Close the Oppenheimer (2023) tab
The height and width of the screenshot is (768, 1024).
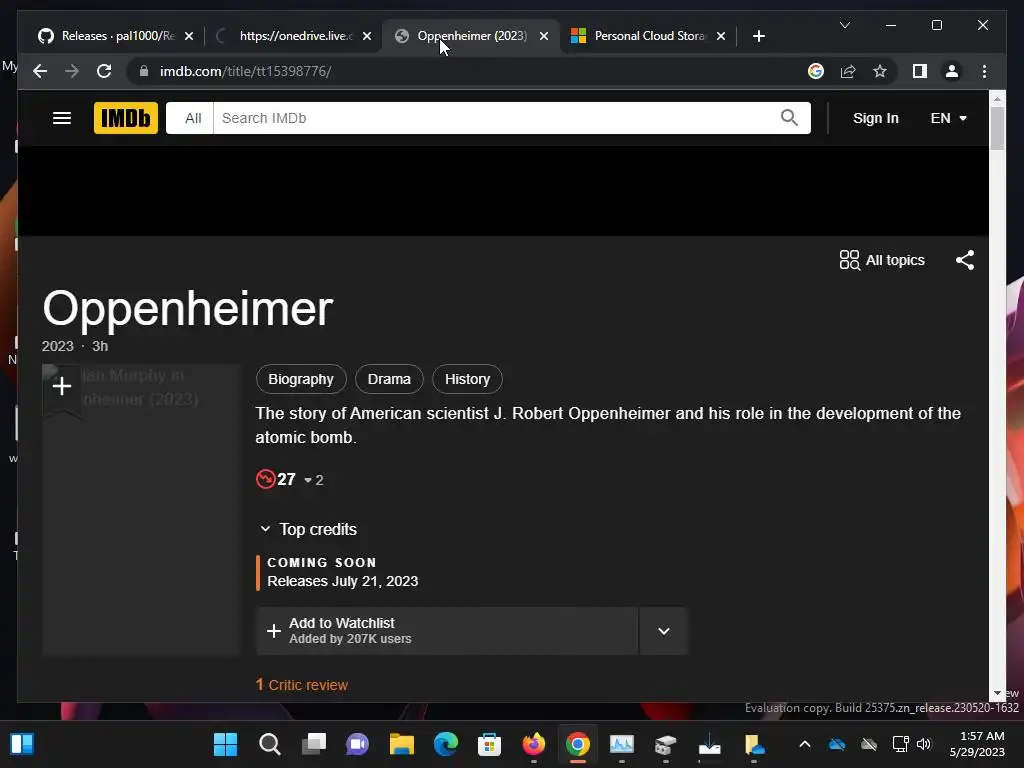(x=544, y=36)
